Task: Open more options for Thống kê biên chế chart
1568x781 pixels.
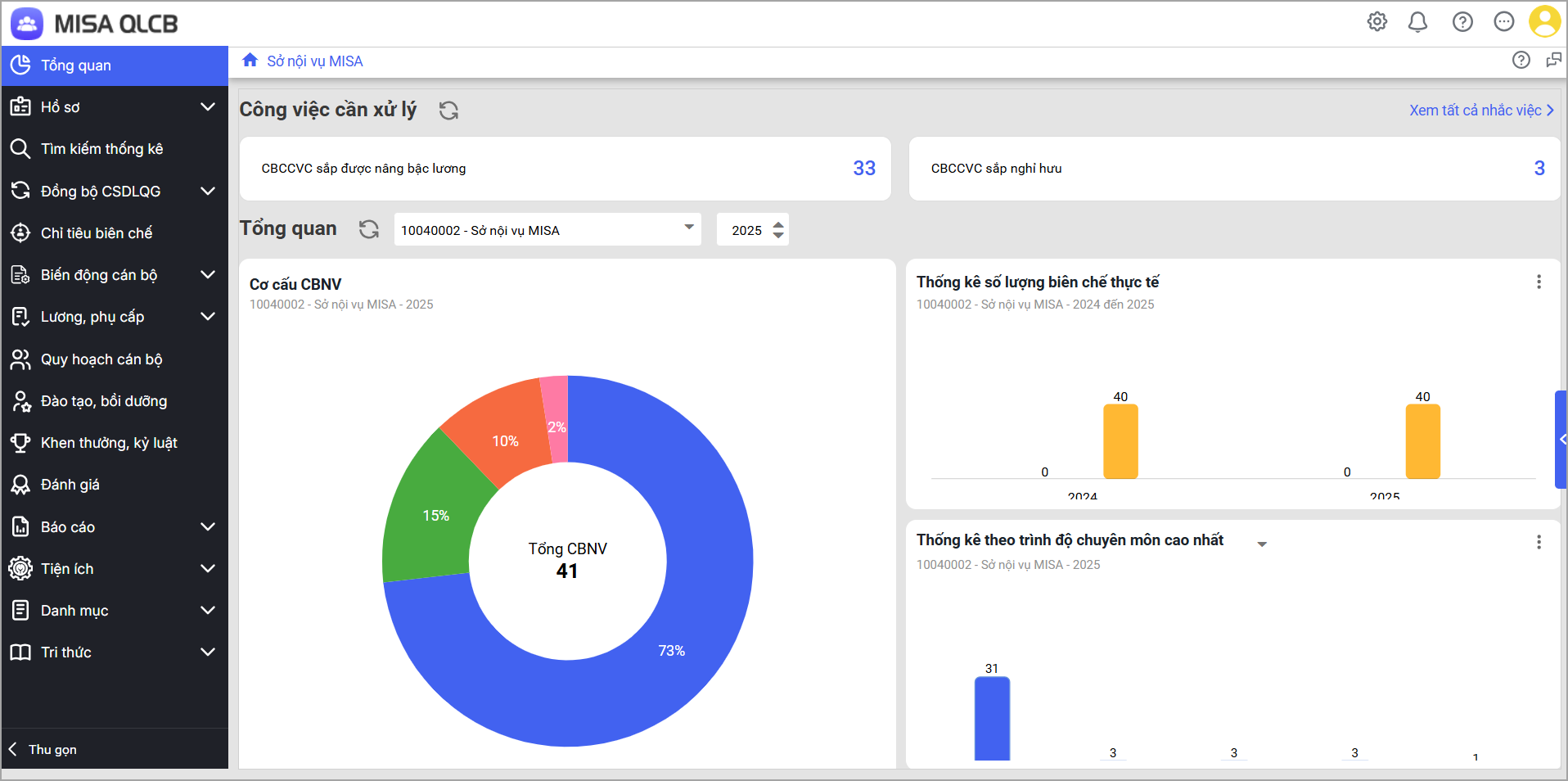Action: pos(1539,282)
